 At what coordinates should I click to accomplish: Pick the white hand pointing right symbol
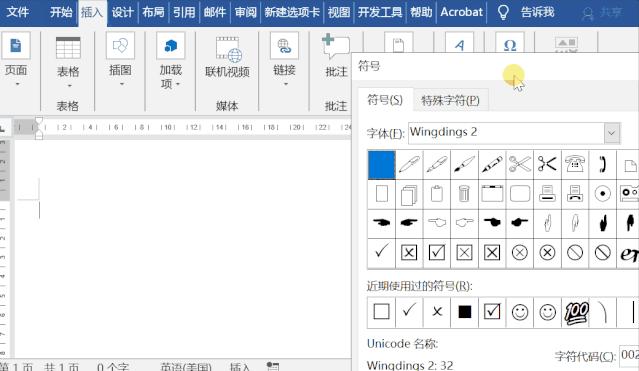(465, 223)
